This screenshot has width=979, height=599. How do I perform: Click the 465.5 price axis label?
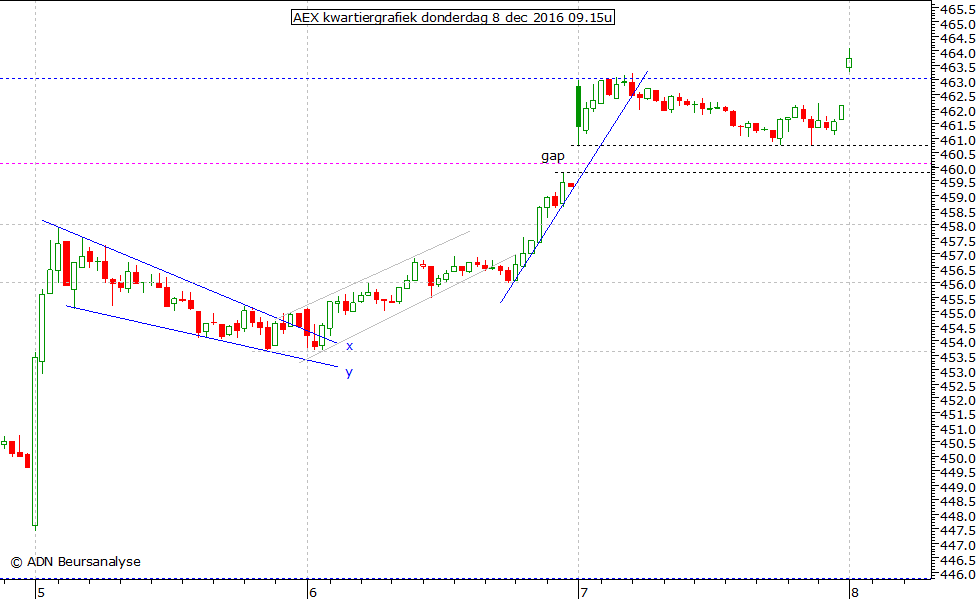pos(957,9)
